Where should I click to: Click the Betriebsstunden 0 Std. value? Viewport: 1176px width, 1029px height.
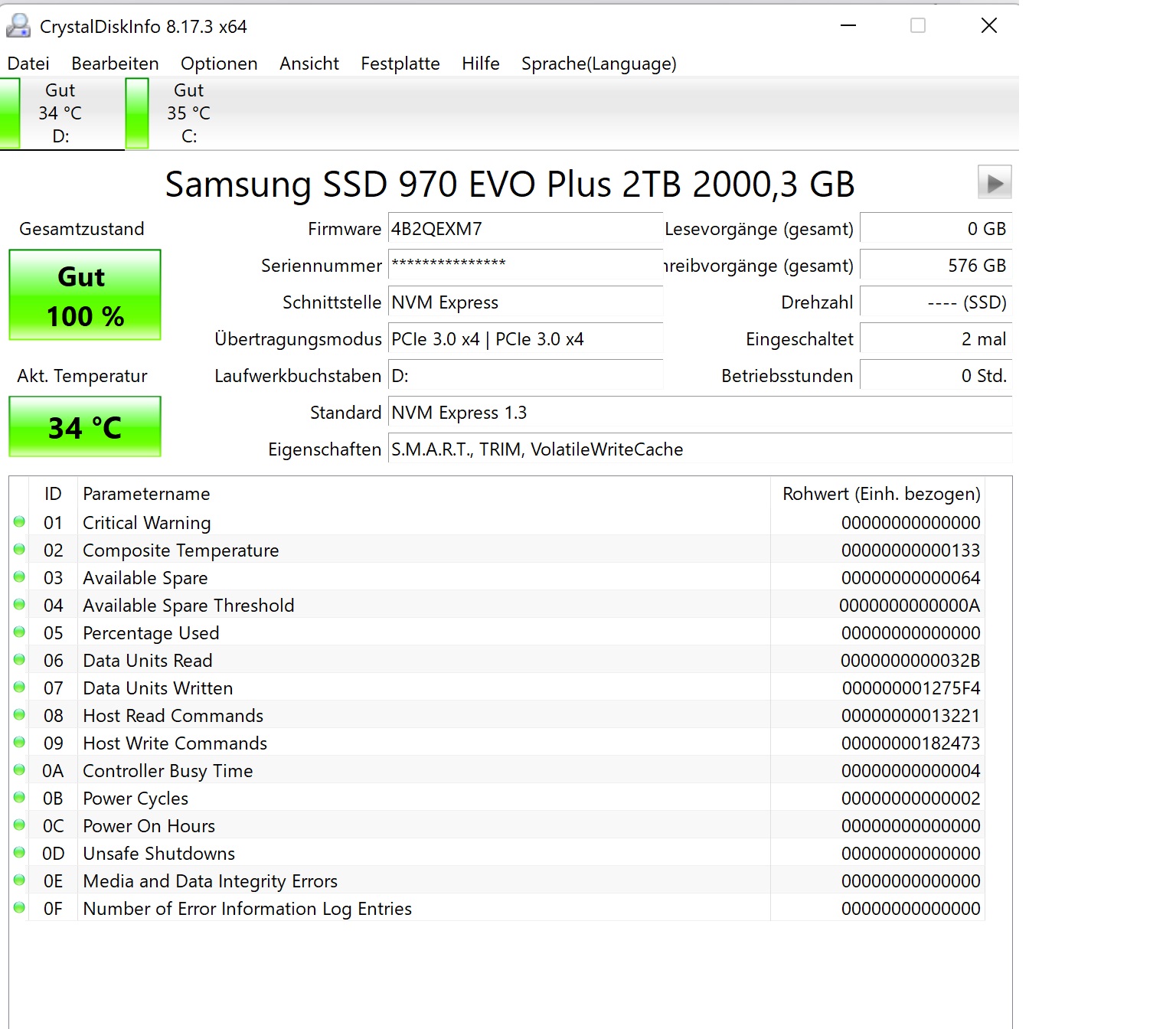click(936, 375)
